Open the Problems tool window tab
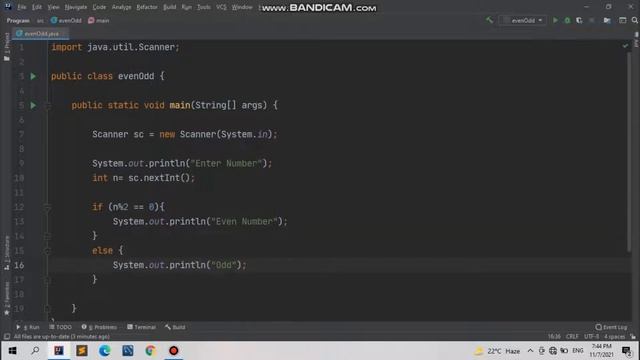 [x=99, y=327]
